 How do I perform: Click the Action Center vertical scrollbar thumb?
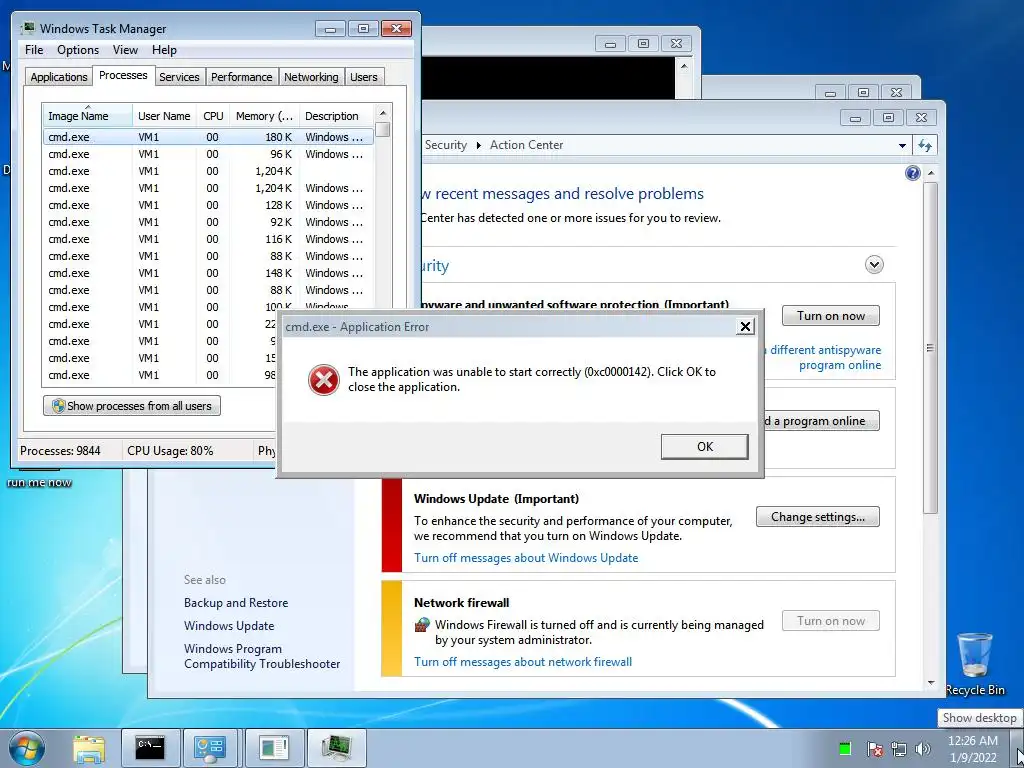click(931, 348)
